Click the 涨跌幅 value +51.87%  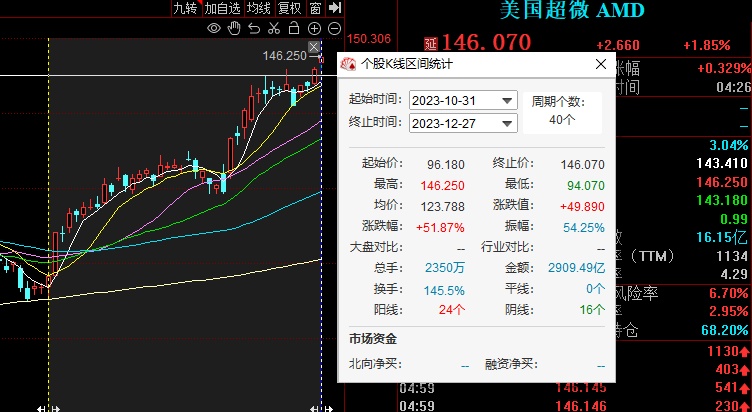[440, 228]
